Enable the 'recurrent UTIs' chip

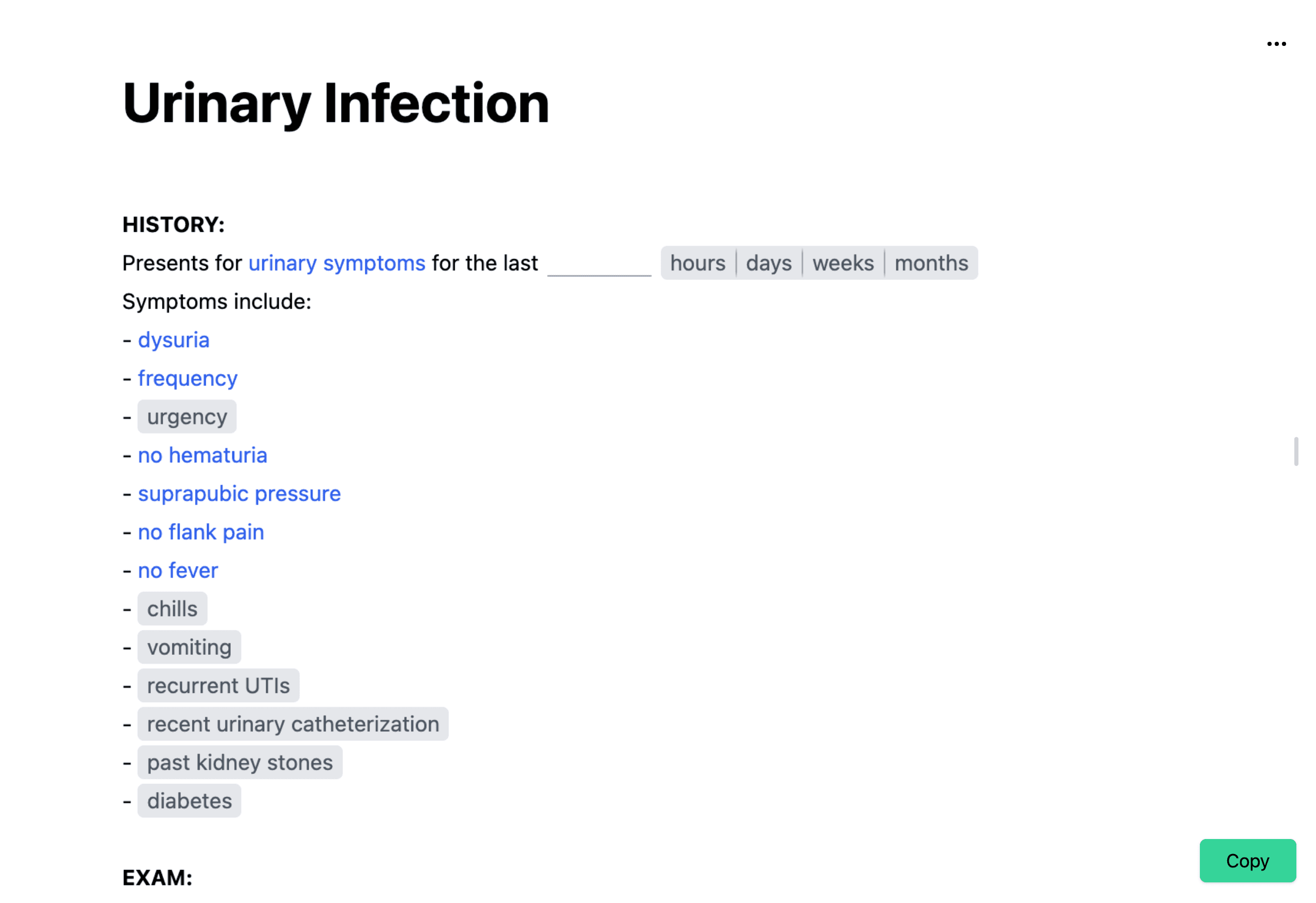tap(219, 685)
